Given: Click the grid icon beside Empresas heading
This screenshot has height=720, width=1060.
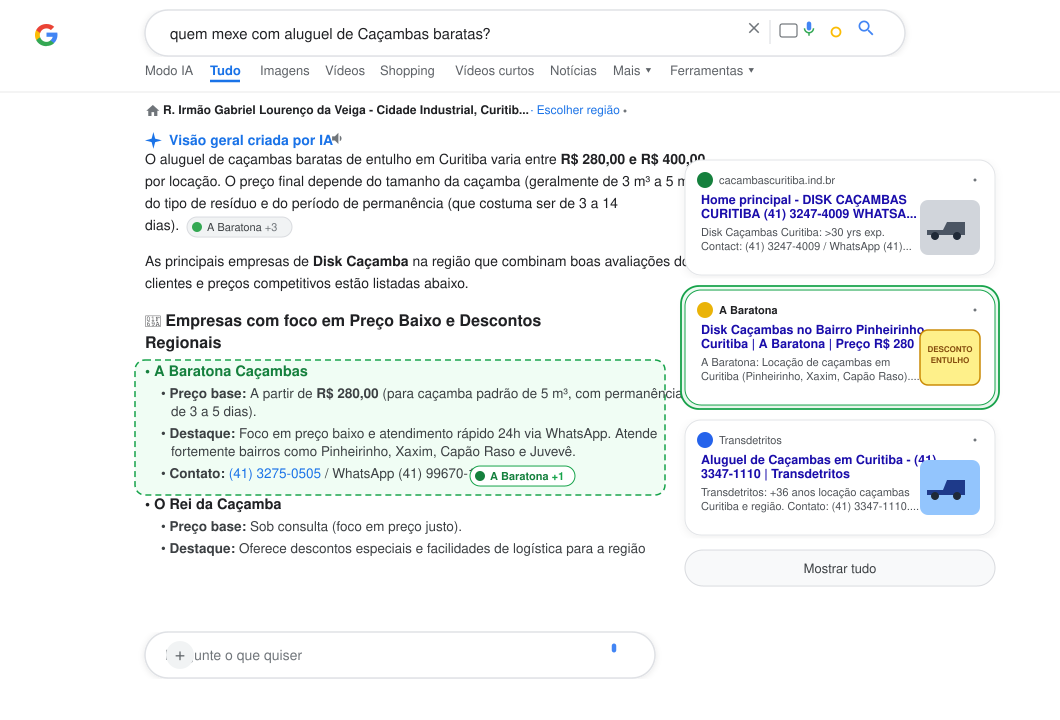Looking at the screenshot, I should 153,320.
